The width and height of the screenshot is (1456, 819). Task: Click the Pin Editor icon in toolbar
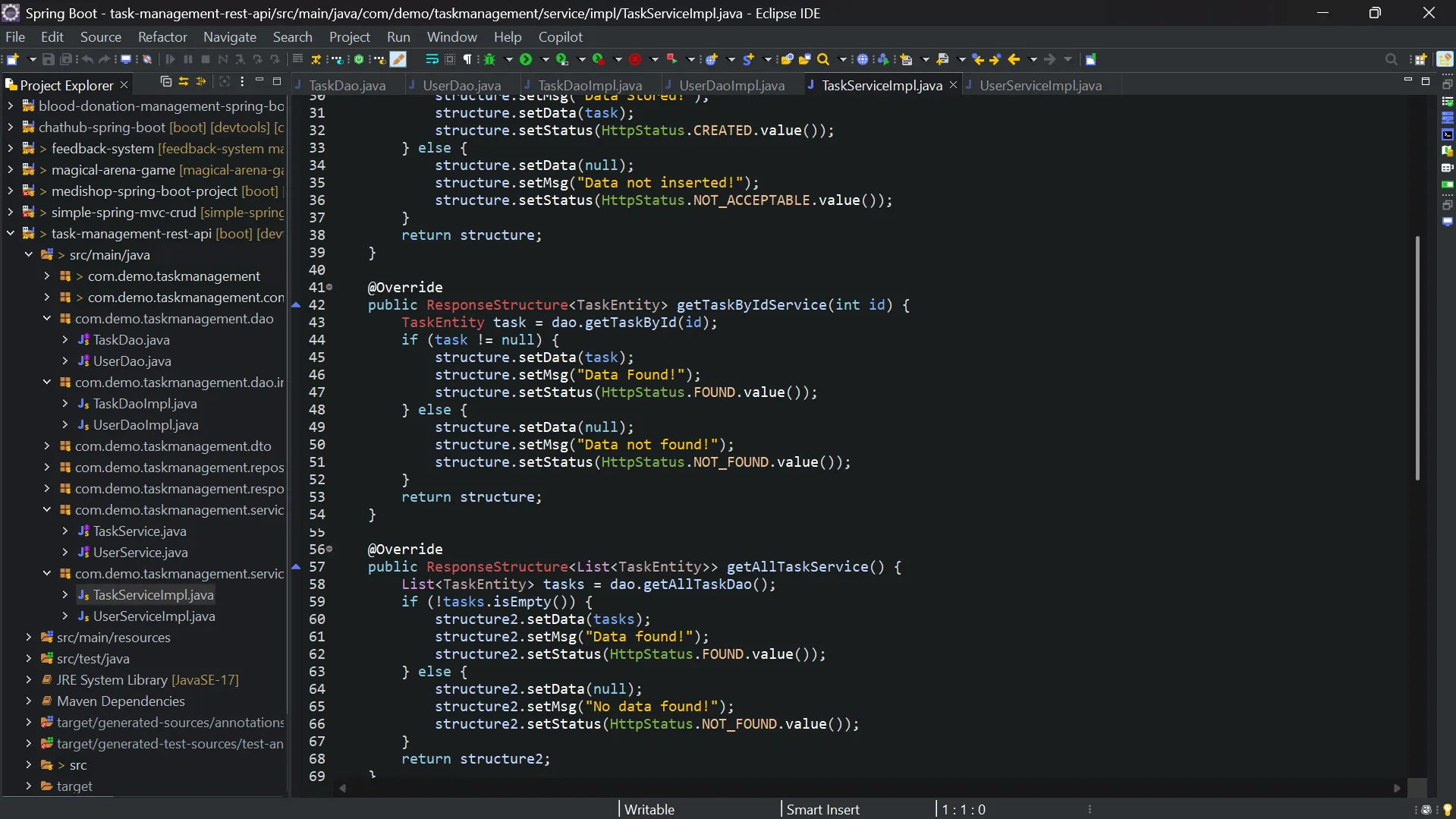click(1090, 59)
